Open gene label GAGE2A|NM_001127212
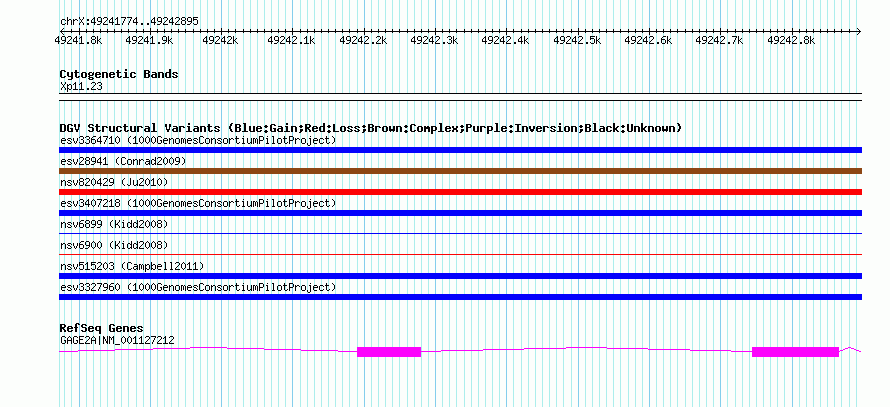The height and width of the screenshot is (407, 890). [x=117, y=341]
